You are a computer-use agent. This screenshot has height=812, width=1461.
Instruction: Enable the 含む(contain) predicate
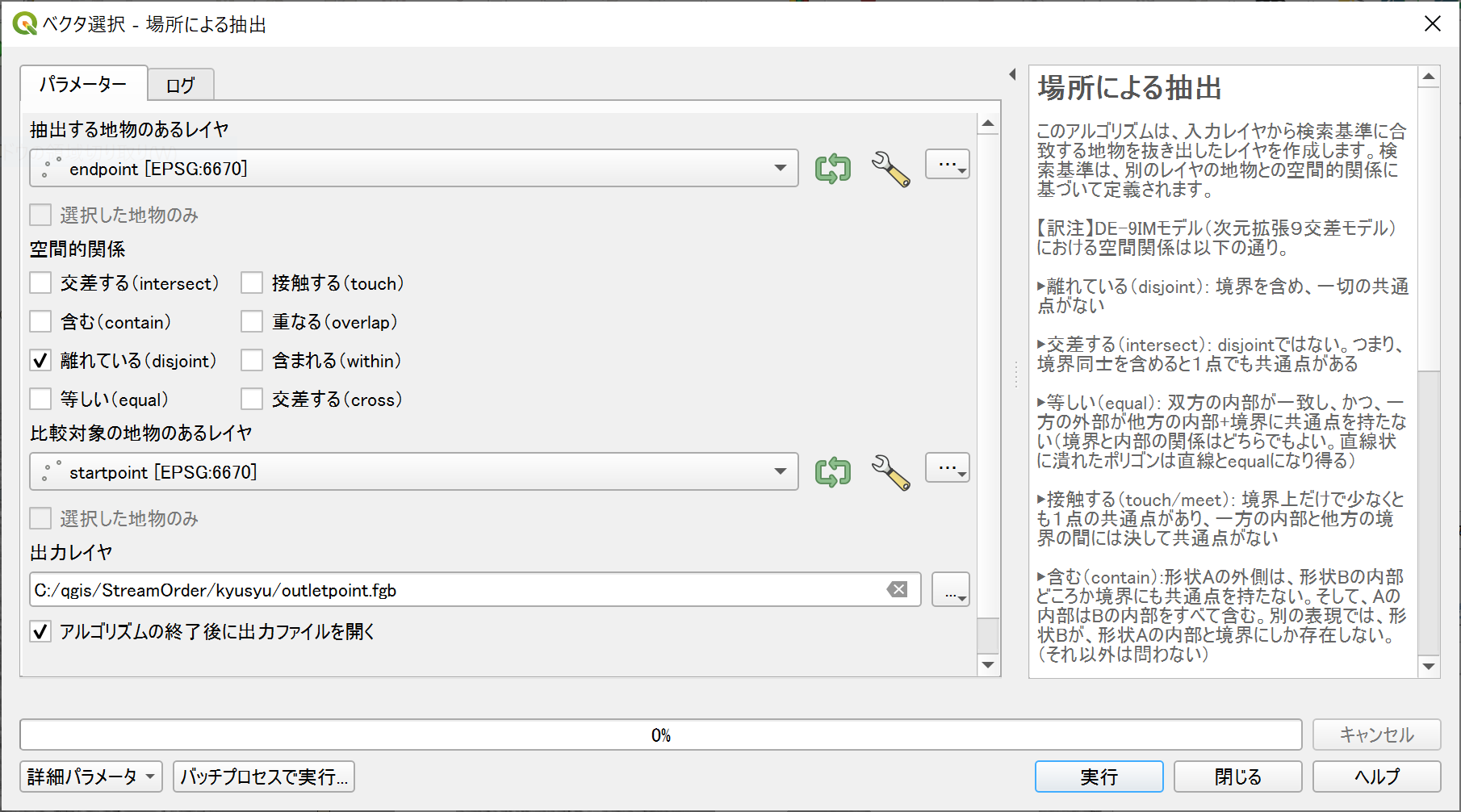tap(40, 322)
